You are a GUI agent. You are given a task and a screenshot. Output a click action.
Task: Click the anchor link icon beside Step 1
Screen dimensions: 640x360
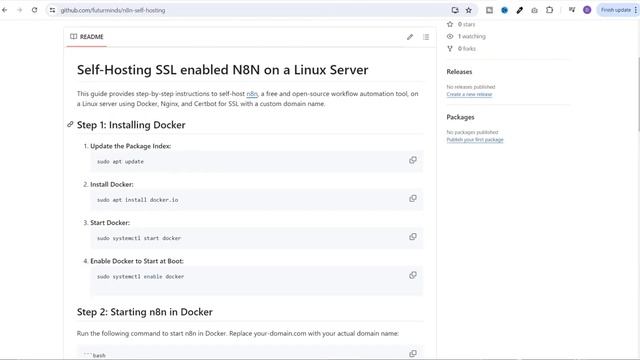[x=70, y=124]
